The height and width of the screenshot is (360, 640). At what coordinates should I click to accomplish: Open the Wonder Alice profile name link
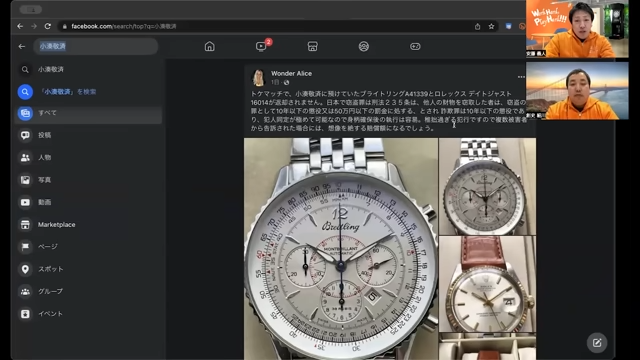[291, 73]
